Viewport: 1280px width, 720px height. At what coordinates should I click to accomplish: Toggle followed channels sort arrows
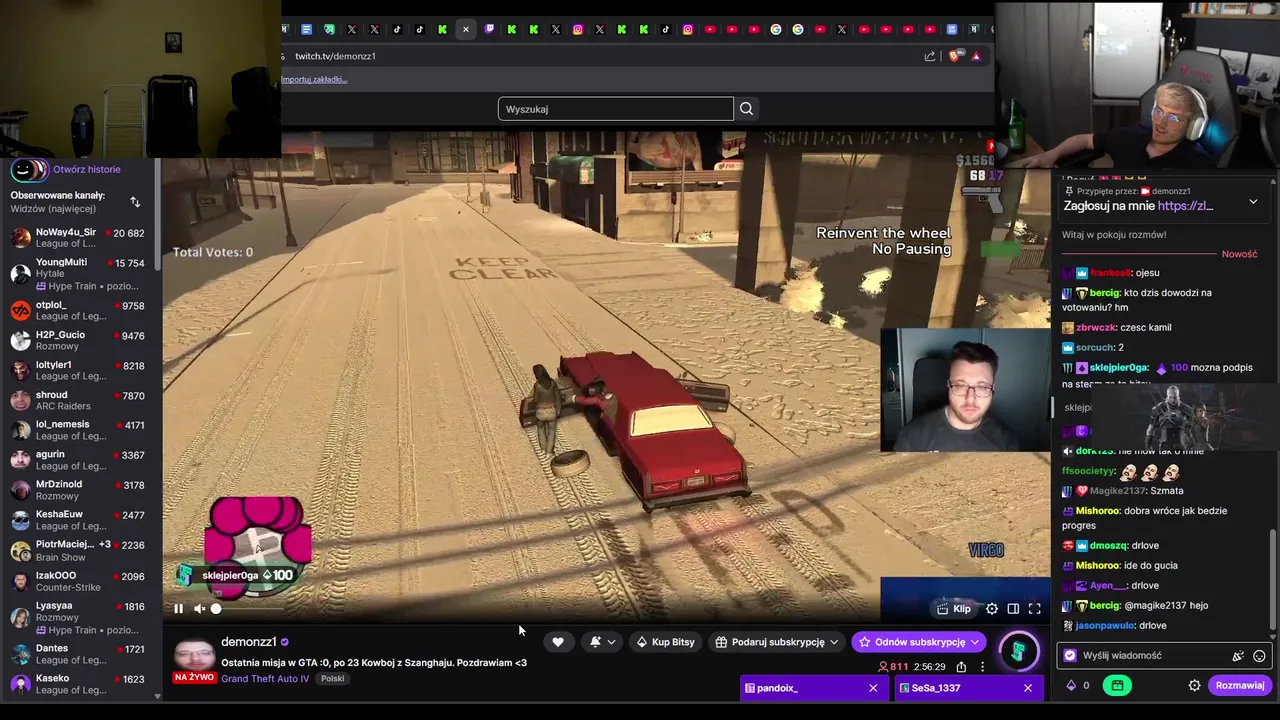pos(135,202)
